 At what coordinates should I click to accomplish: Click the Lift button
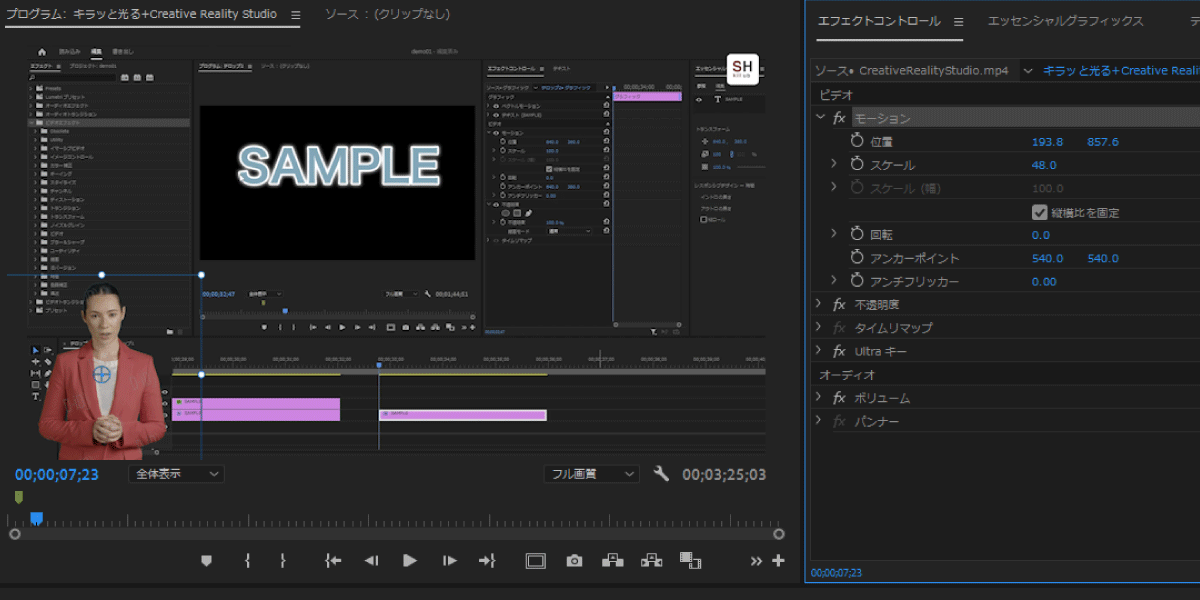coord(611,561)
